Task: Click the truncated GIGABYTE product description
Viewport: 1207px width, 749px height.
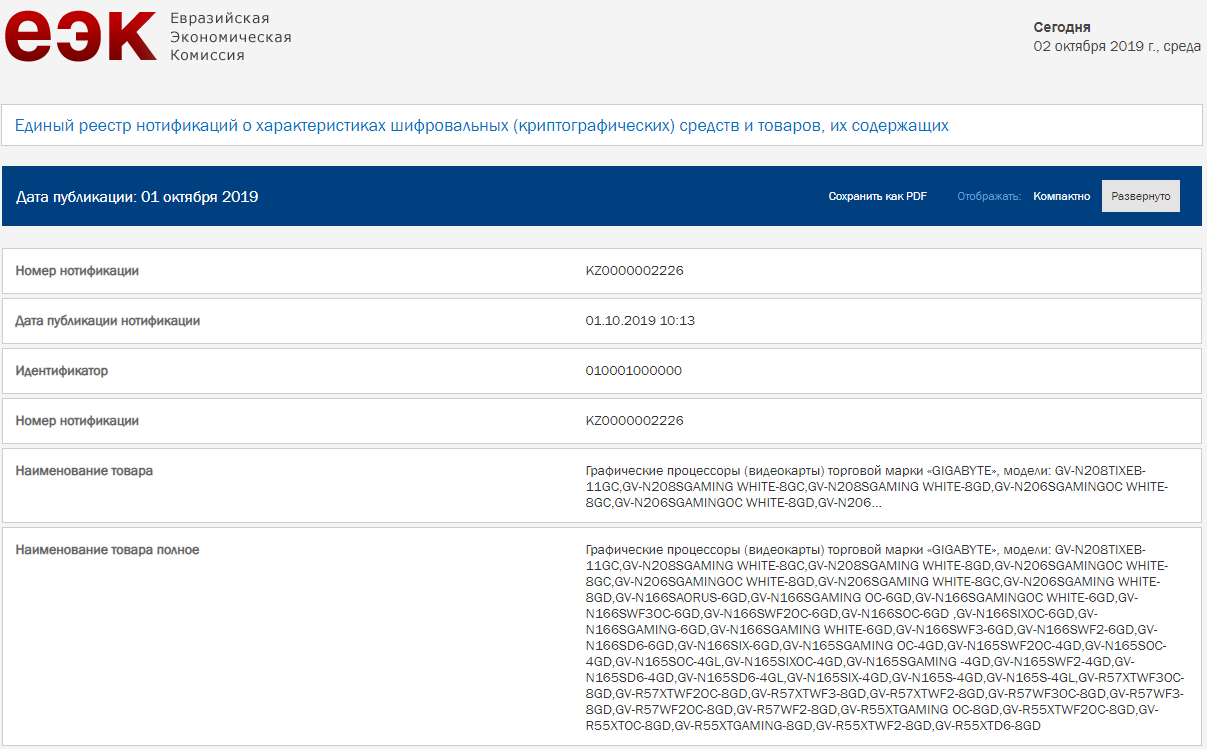Action: [877, 486]
